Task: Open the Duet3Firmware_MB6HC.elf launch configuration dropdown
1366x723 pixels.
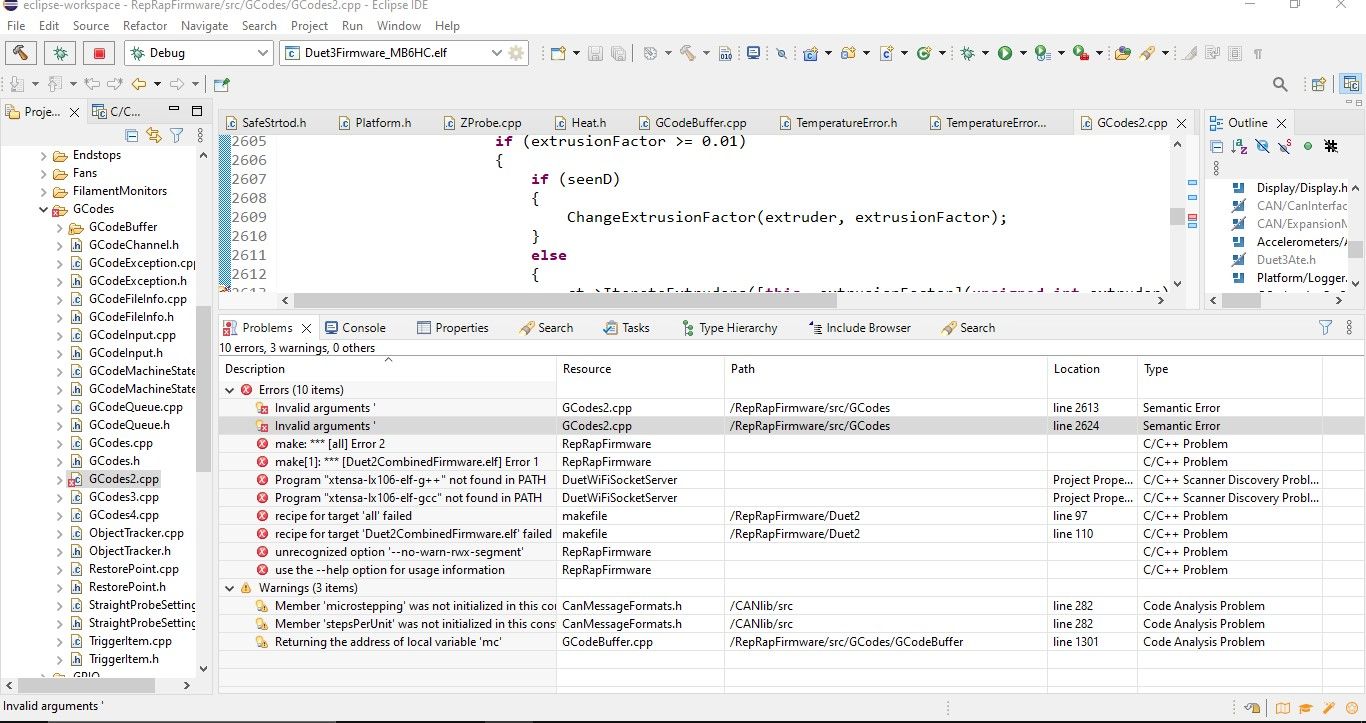Action: pos(496,53)
